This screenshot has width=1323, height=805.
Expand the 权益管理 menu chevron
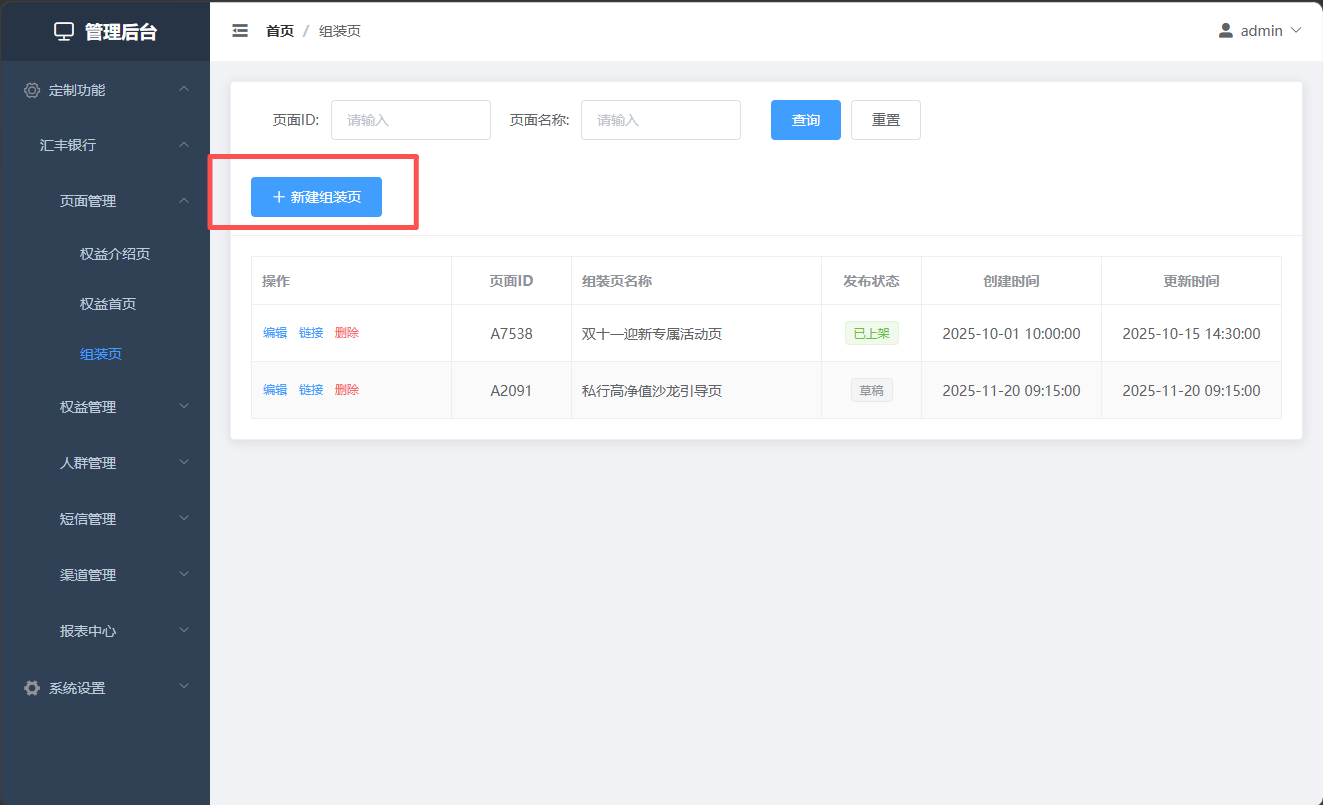point(184,407)
